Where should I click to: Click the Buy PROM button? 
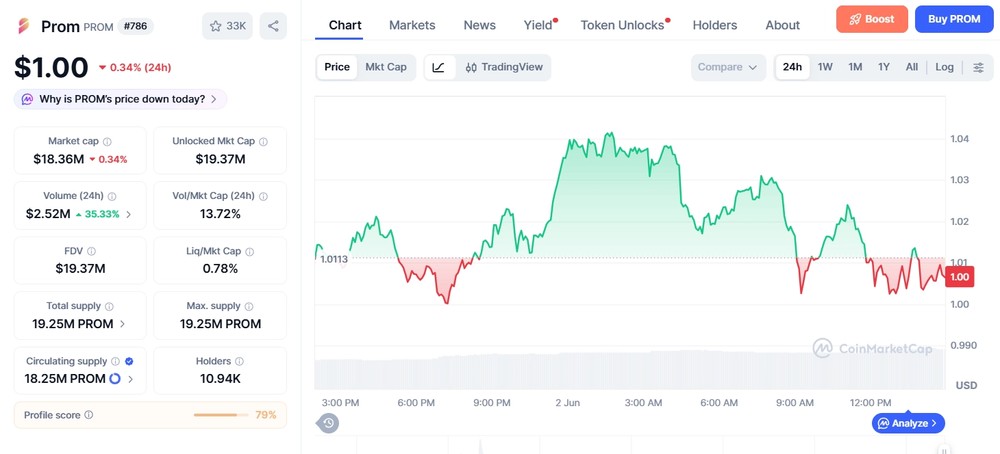pyautogui.click(x=954, y=19)
